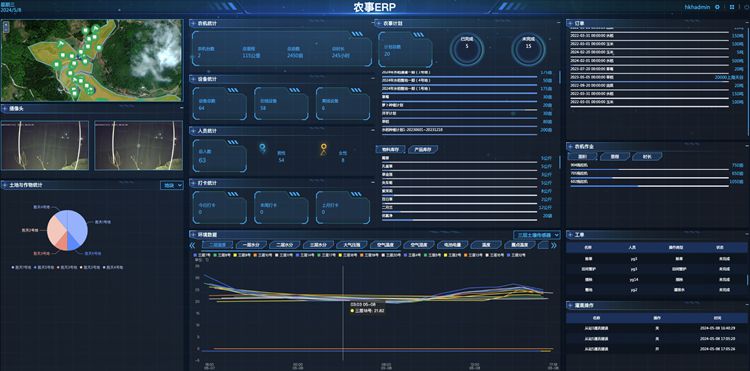Collapse the 订单 orders panel

coord(746,22)
